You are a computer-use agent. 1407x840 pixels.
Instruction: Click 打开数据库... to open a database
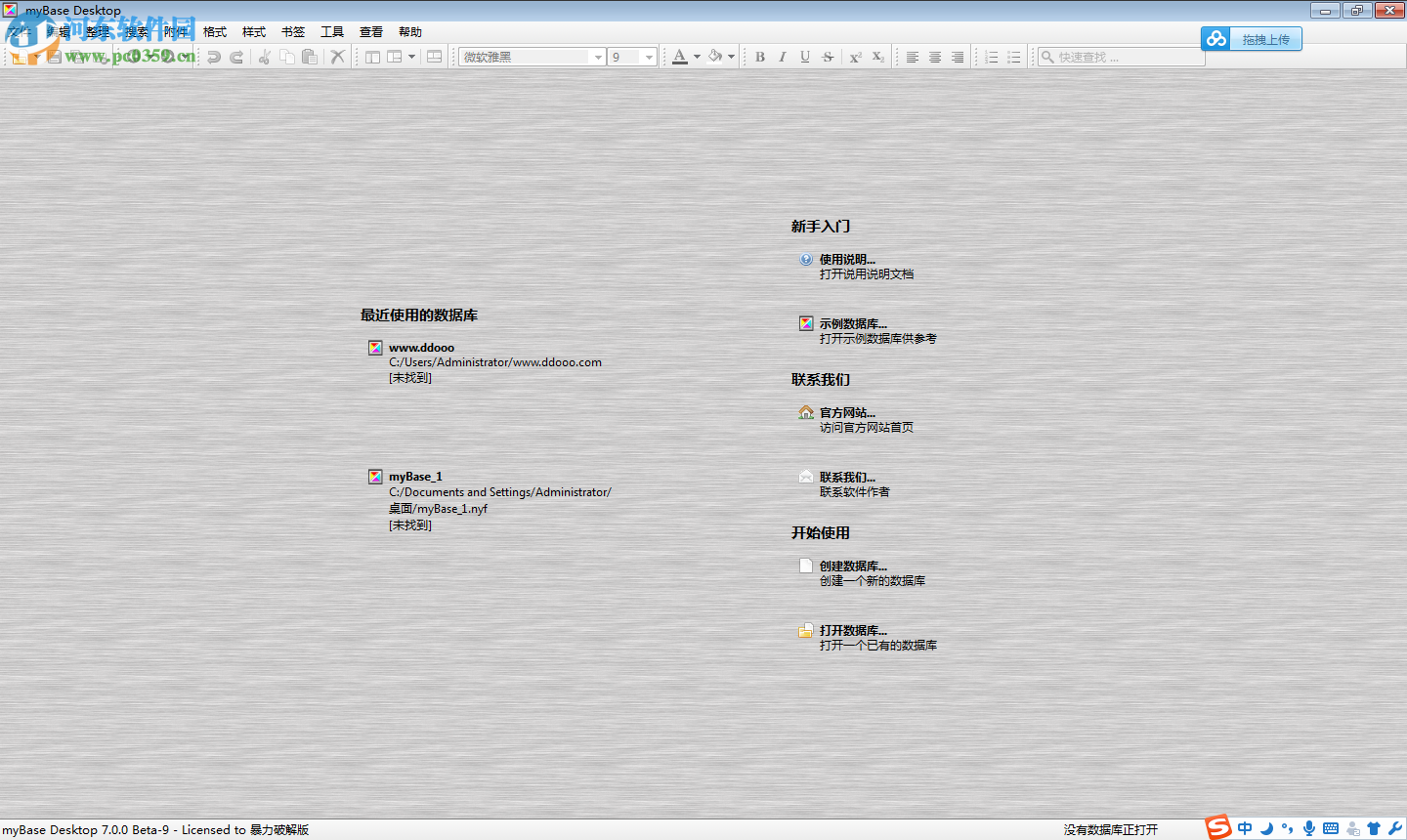(x=853, y=630)
